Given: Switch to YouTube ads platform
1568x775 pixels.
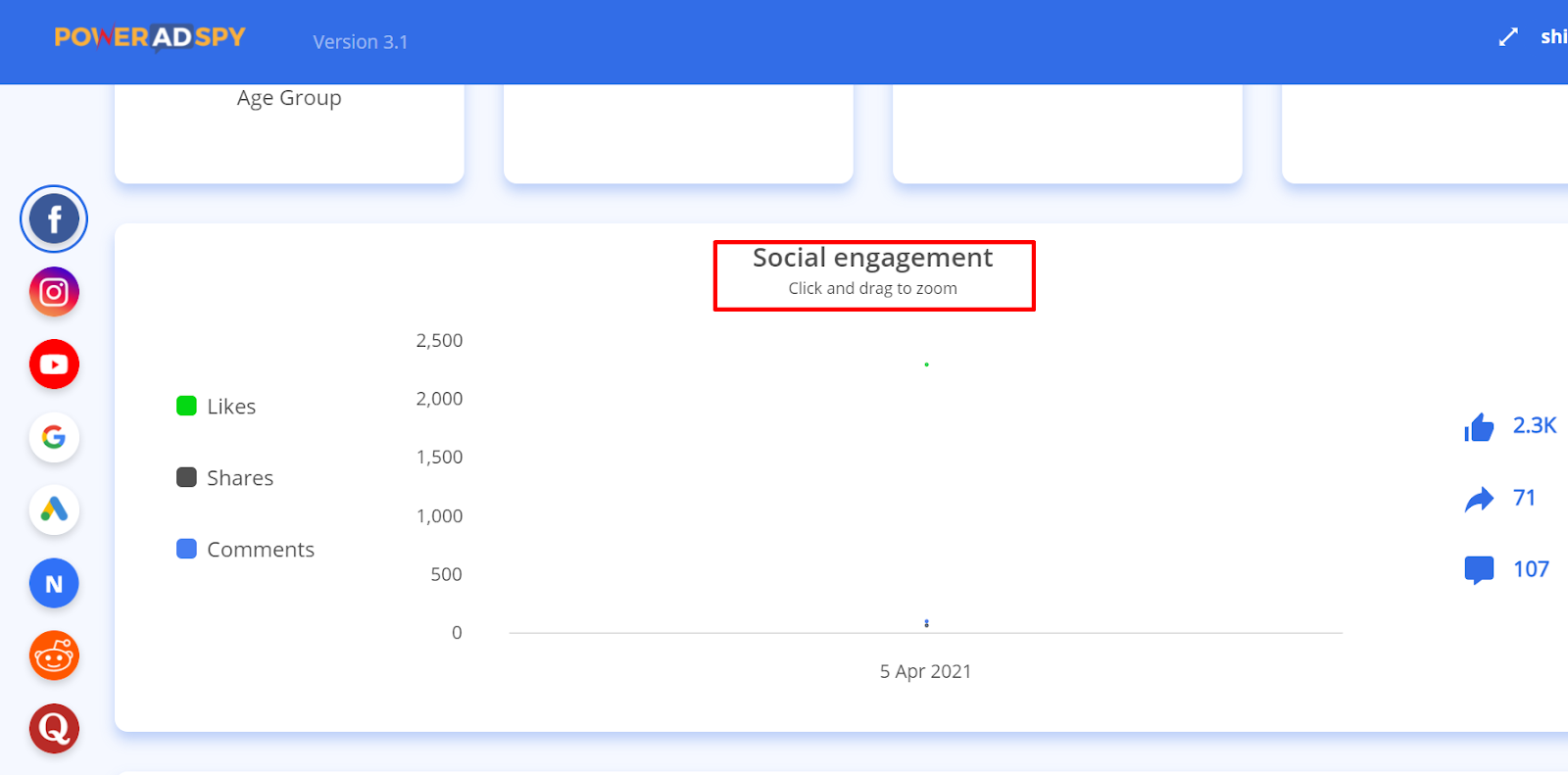Looking at the screenshot, I should pos(54,364).
